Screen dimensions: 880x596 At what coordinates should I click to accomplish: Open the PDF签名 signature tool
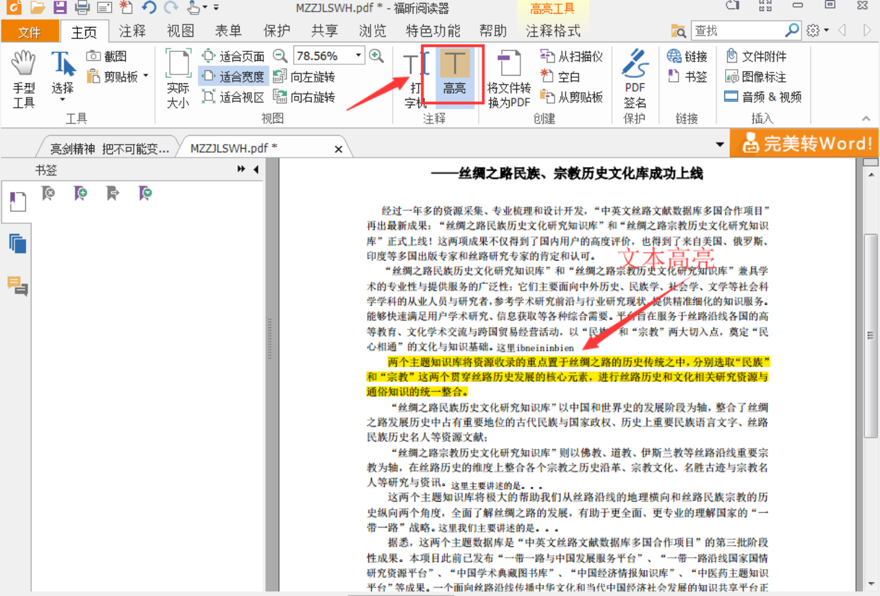point(636,72)
